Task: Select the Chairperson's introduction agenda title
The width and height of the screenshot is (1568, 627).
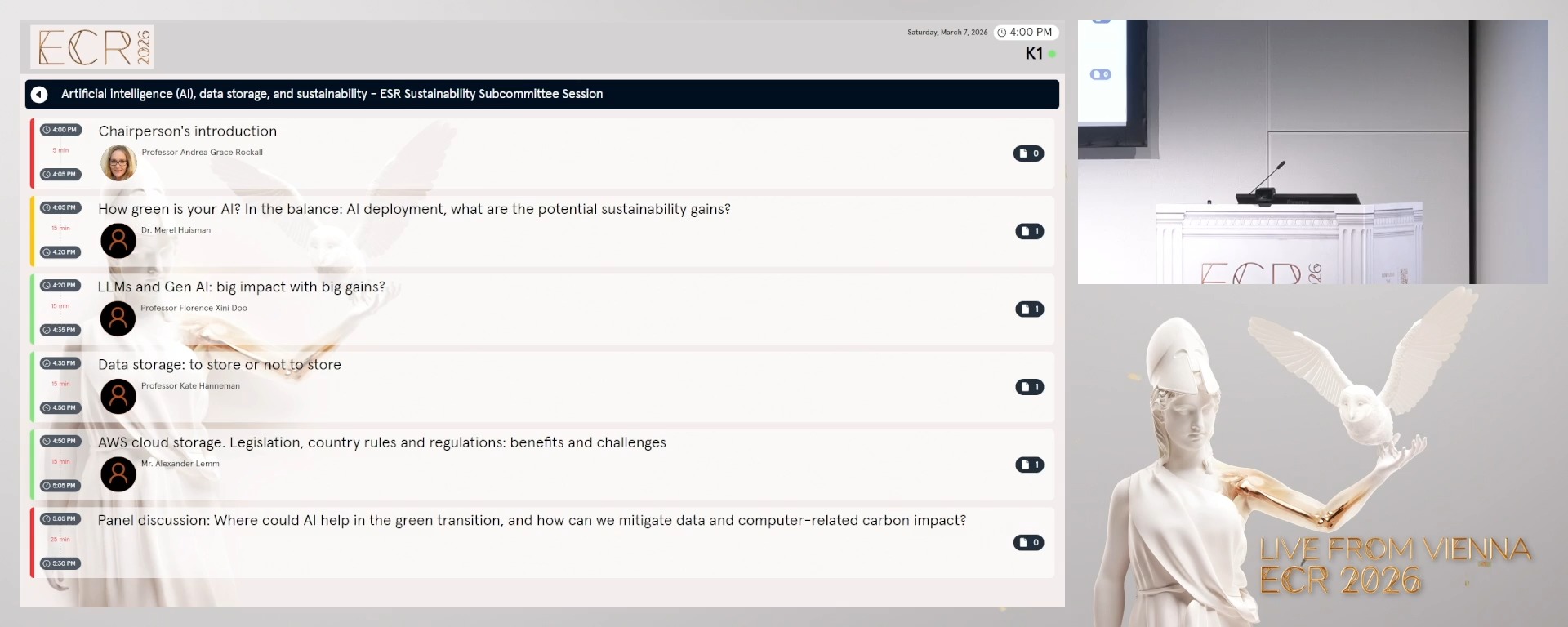Action: click(188, 131)
